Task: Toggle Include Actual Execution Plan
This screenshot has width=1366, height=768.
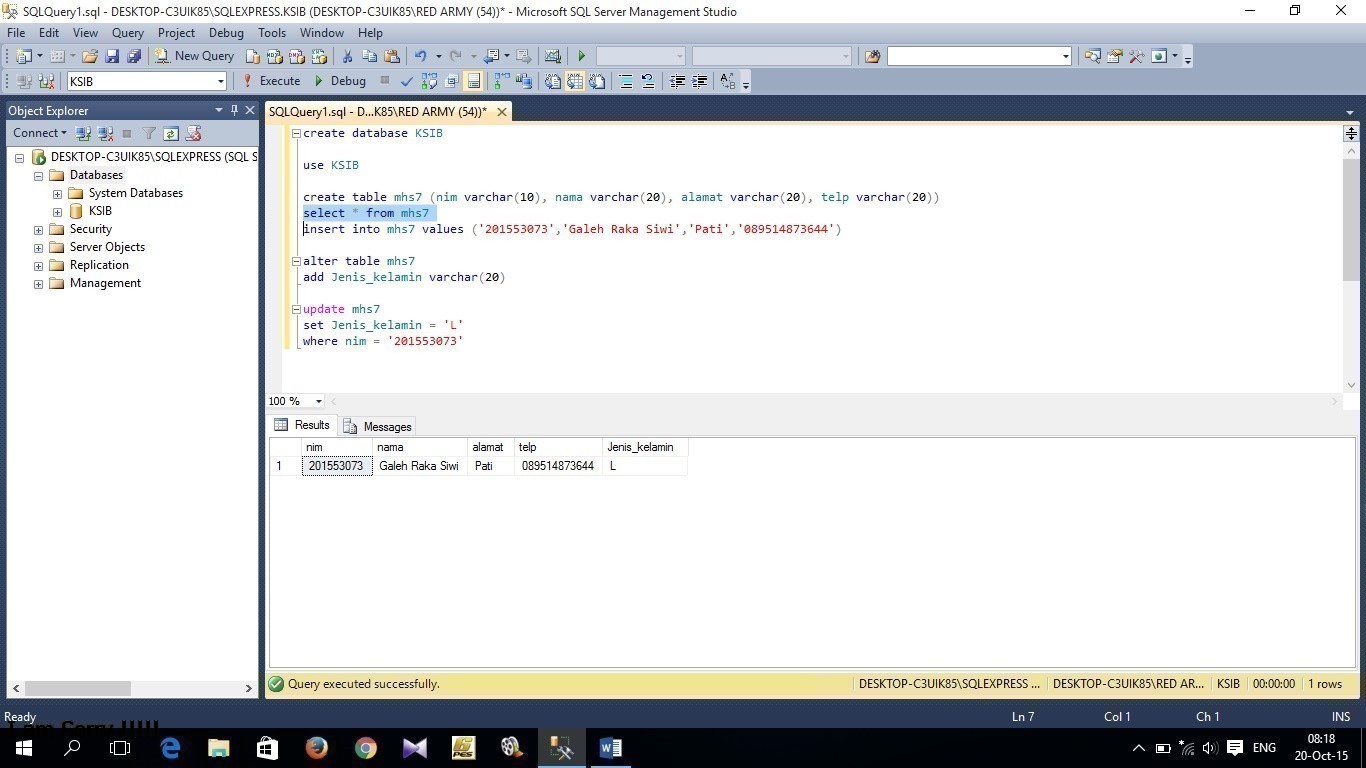Action: click(x=502, y=81)
